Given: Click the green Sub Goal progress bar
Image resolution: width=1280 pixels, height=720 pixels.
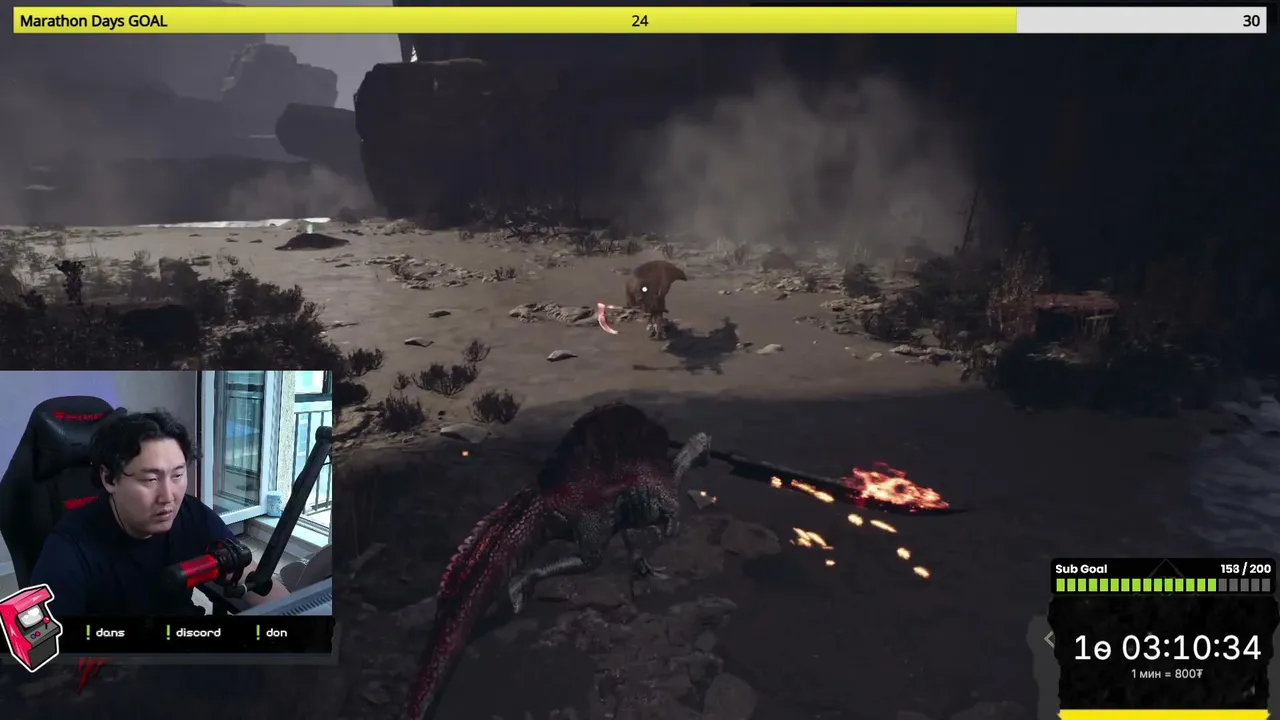Looking at the screenshot, I should (x=1164, y=585).
